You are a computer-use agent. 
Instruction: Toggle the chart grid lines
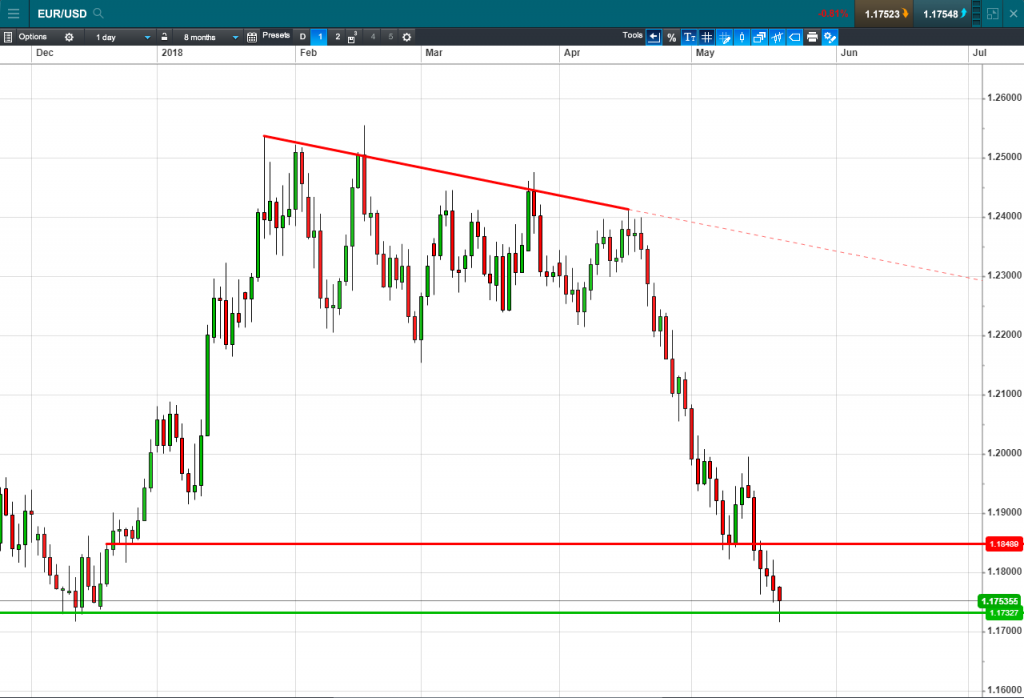pyautogui.click(x=707, y=37)
